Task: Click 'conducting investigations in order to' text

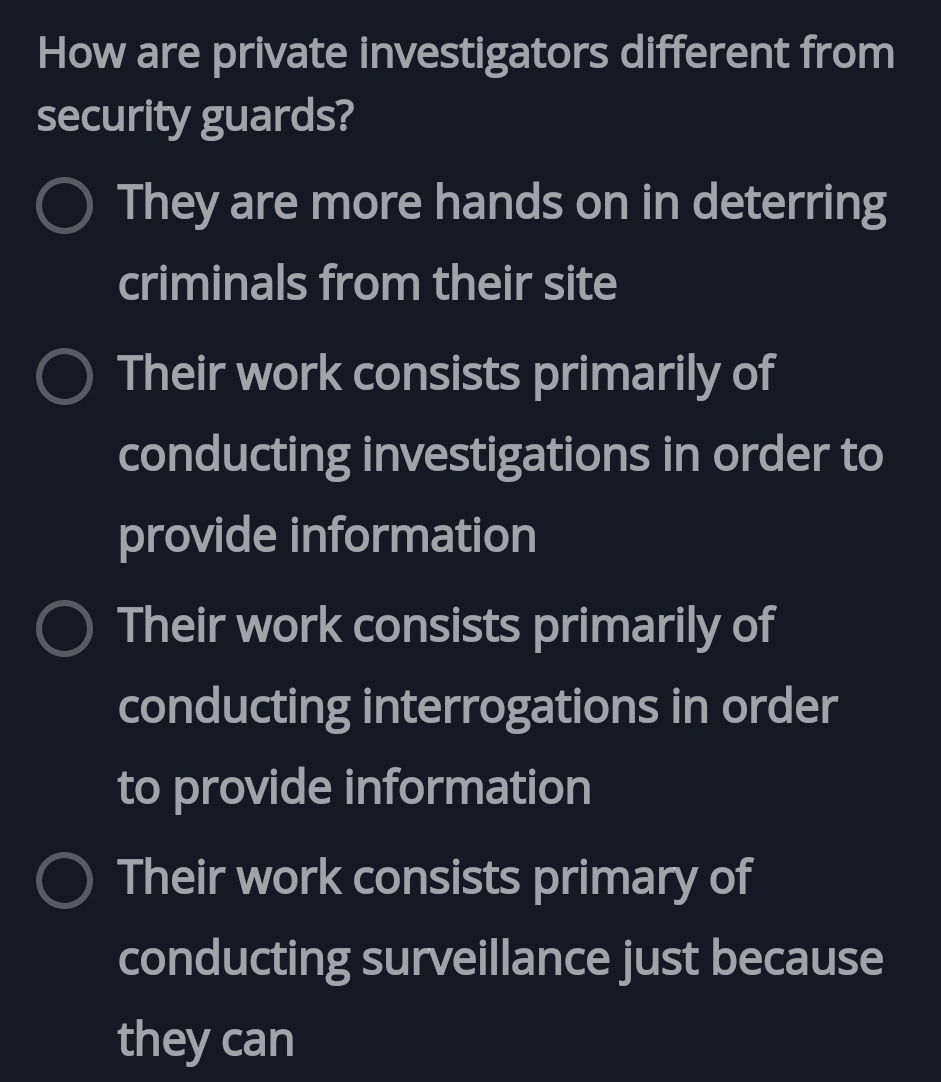Action: point(500,455)
